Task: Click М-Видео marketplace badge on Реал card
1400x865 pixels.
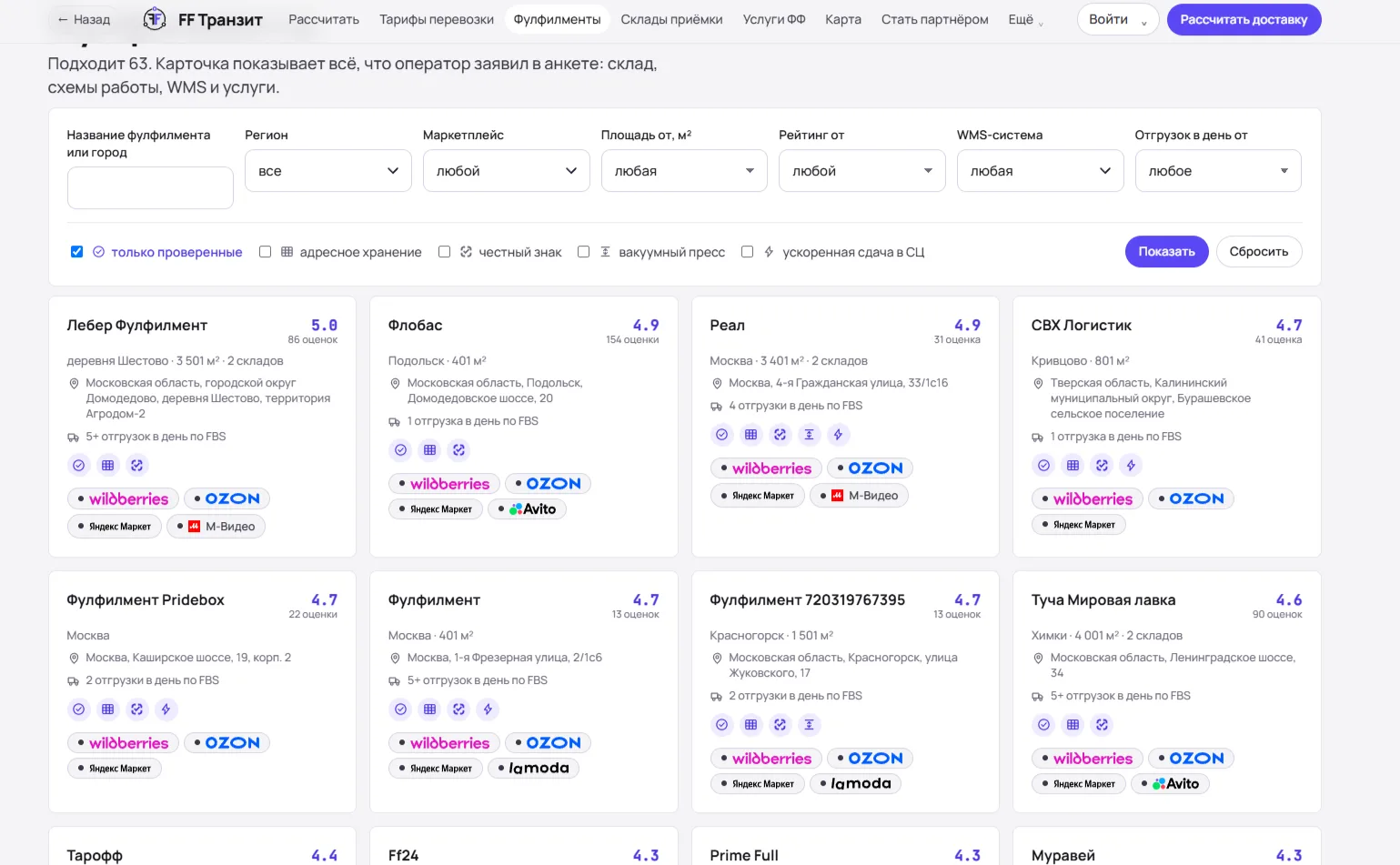Action: (x=859, y=496)
